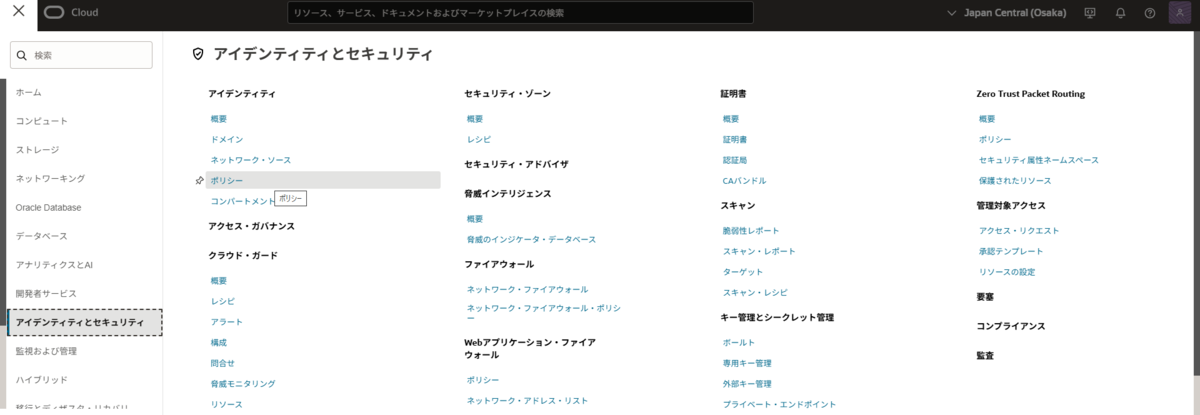
Task: Close the navigation menu with the X icon
Action: click(18, 12)
